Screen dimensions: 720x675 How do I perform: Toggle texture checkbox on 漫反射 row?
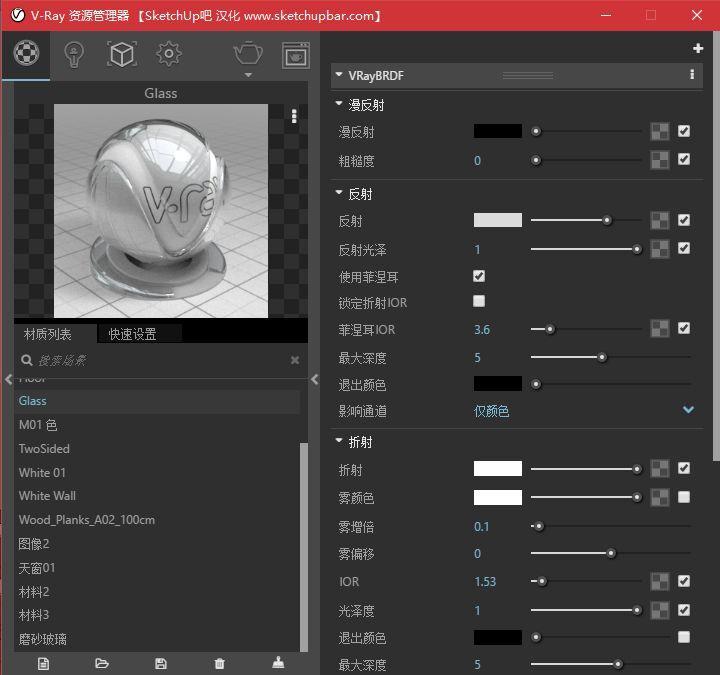(x=684, y=131)
